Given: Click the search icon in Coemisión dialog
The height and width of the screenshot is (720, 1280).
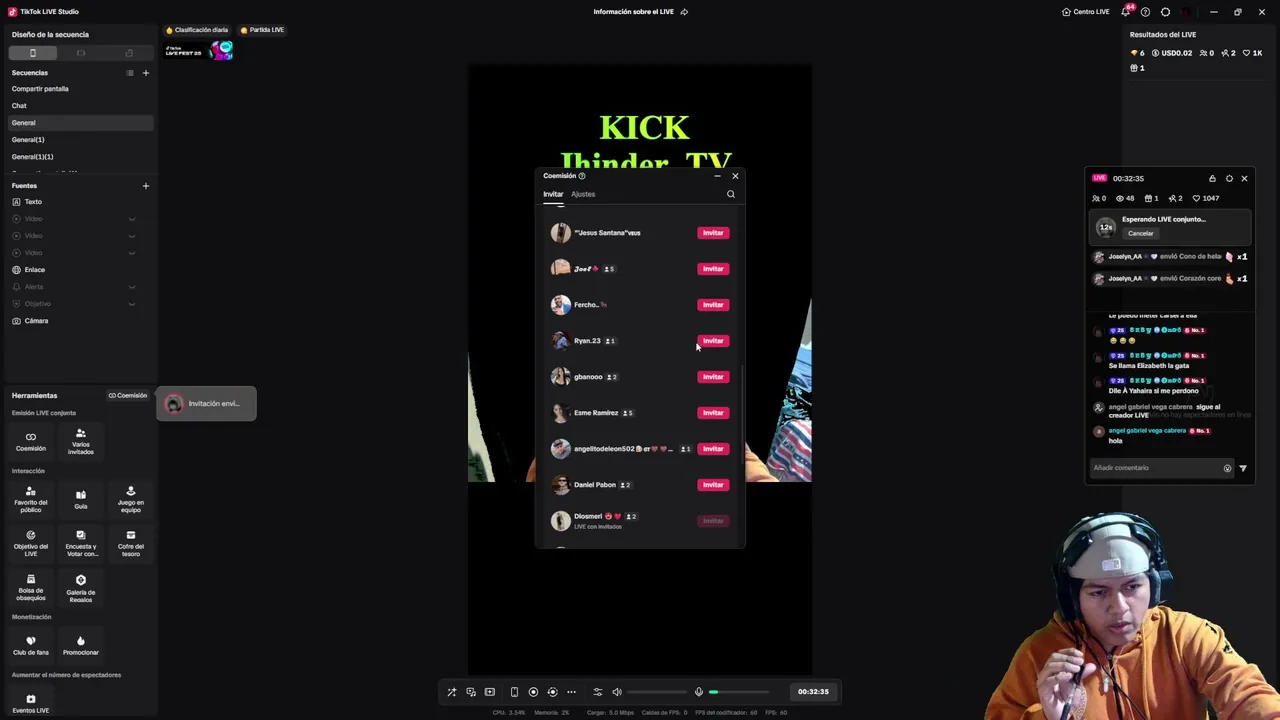Looking at the screenshot, I should click(731, 194).
